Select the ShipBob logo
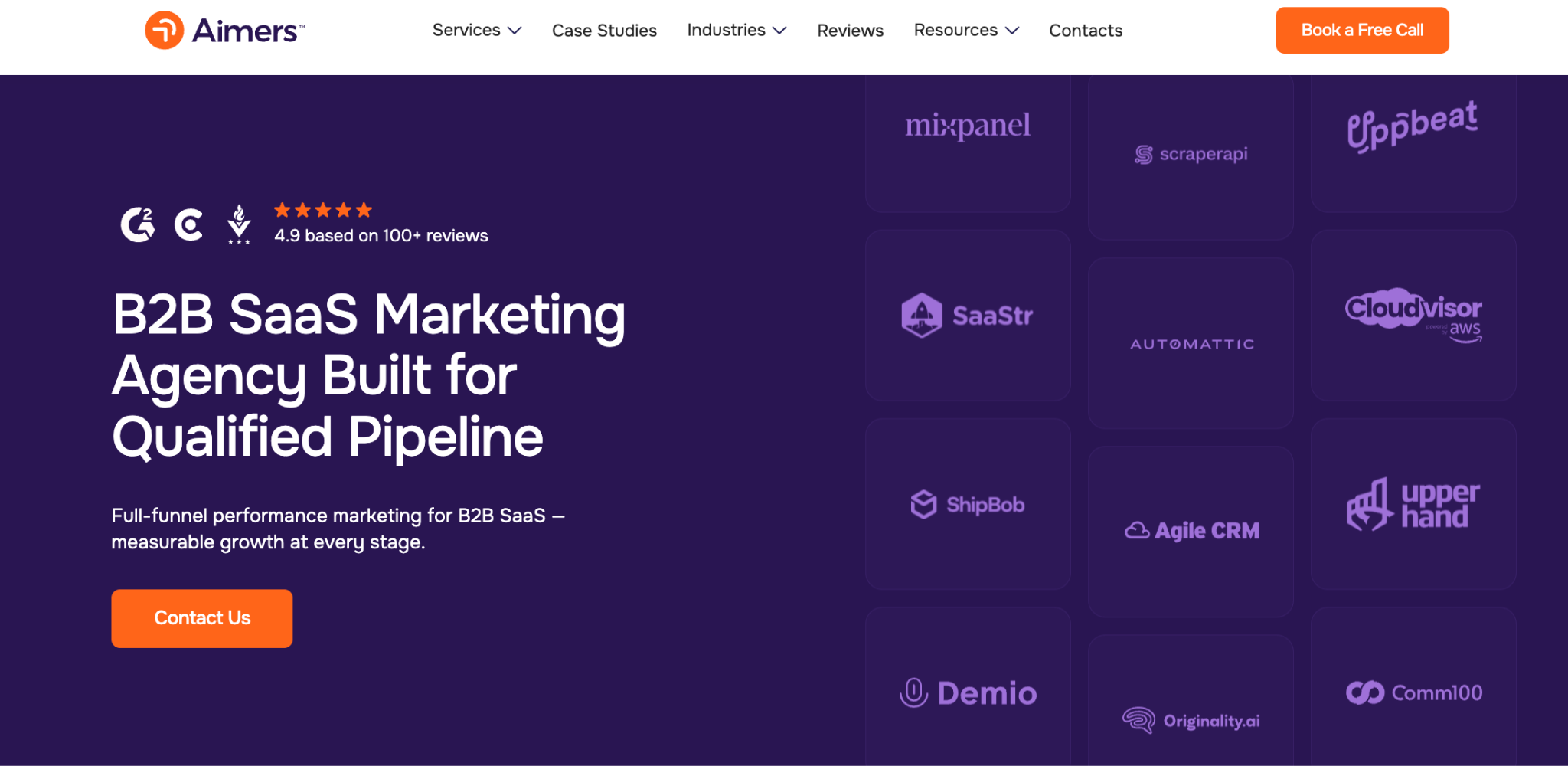Viewport: 1568px width, 766px height. [968, 504]
